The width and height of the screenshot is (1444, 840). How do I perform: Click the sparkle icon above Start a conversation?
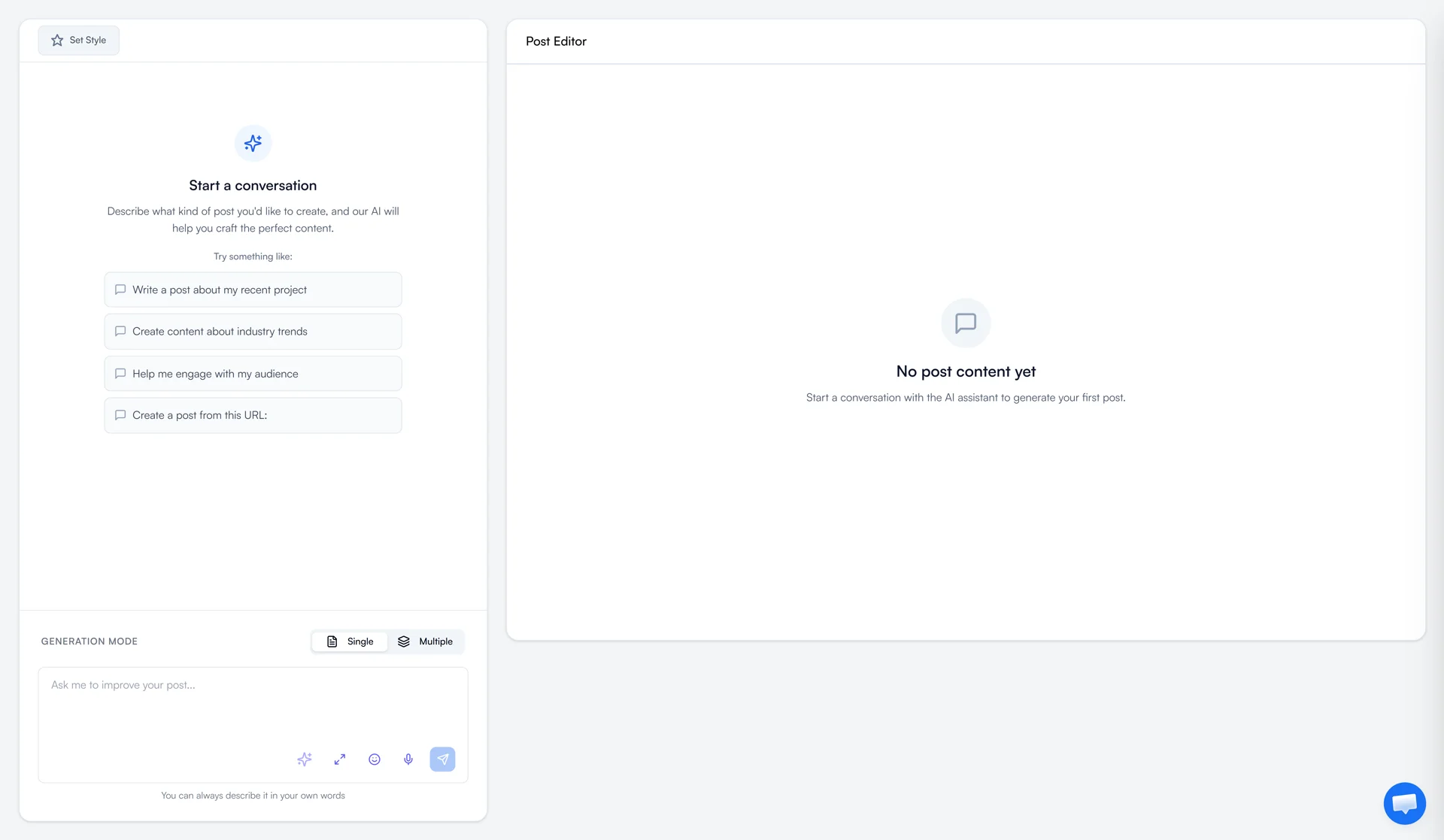(x=253, y=143)
